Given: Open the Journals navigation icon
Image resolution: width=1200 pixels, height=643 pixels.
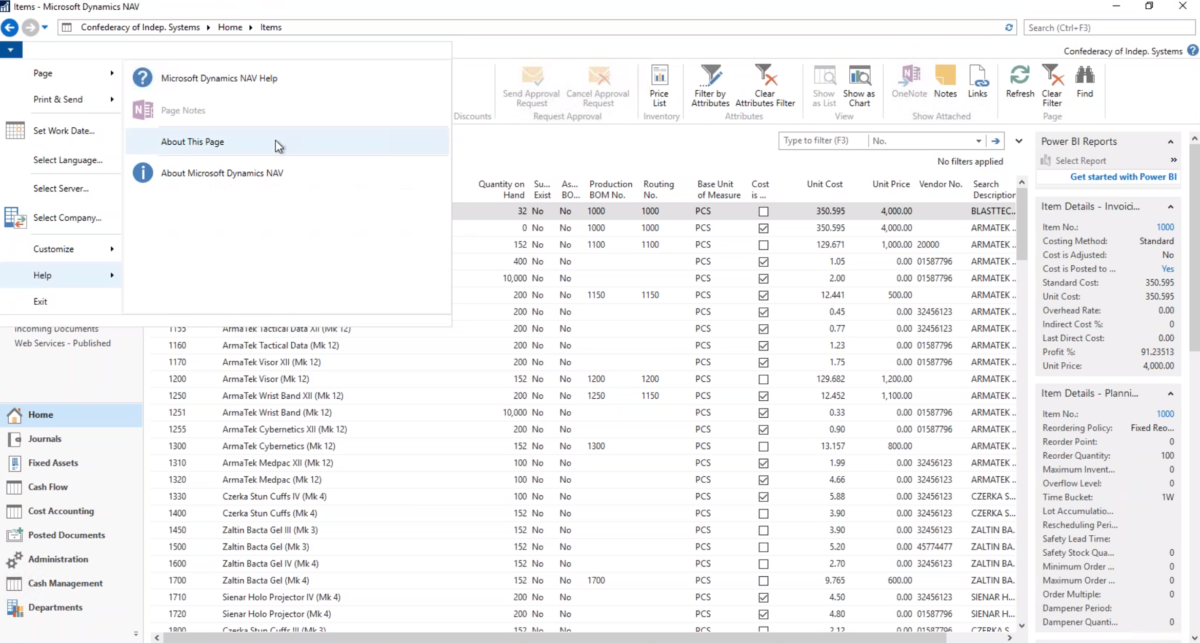Looking at the screenshot, I should click(x=14, y=439).
